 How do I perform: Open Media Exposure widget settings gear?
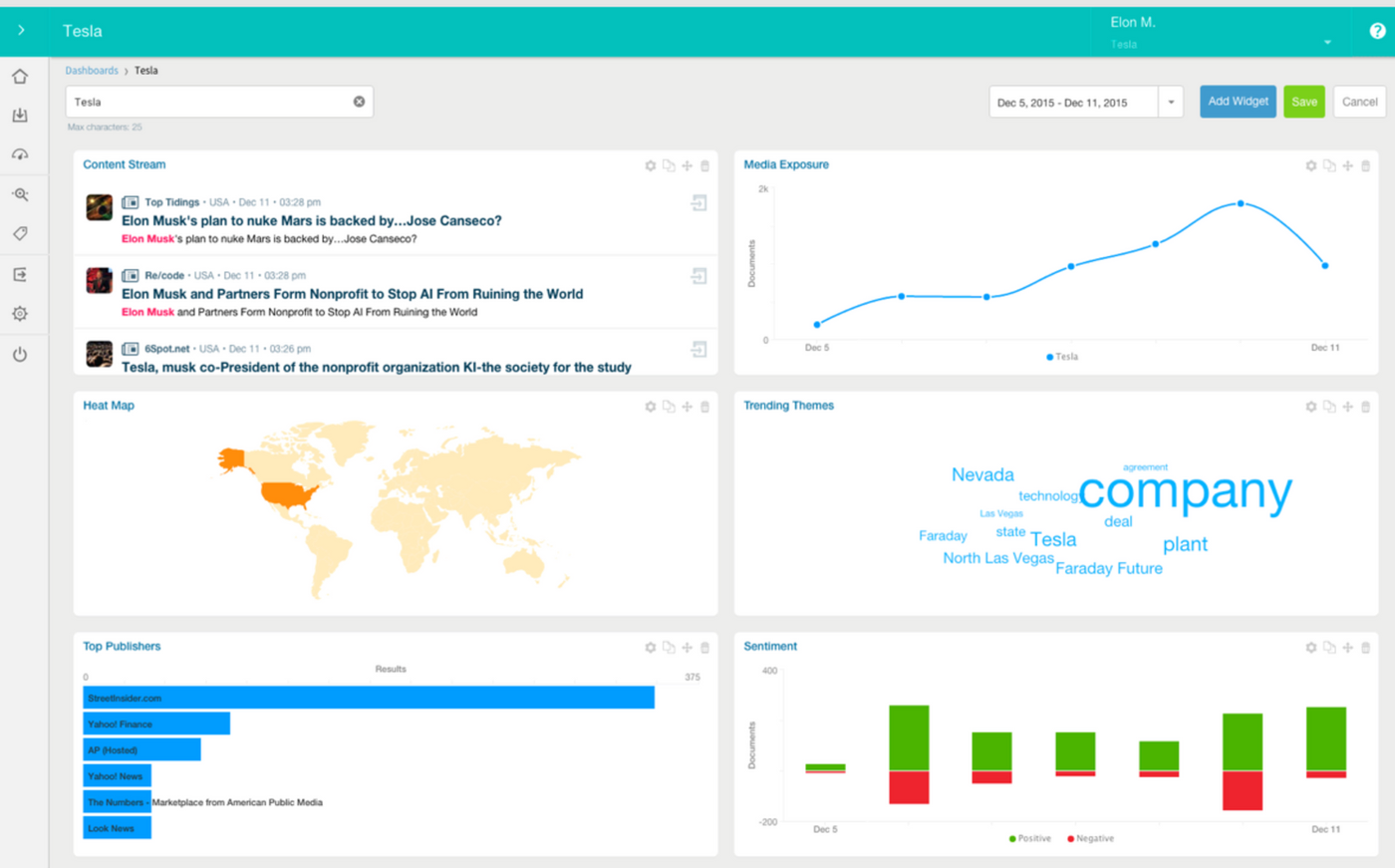click(1311, 165)
